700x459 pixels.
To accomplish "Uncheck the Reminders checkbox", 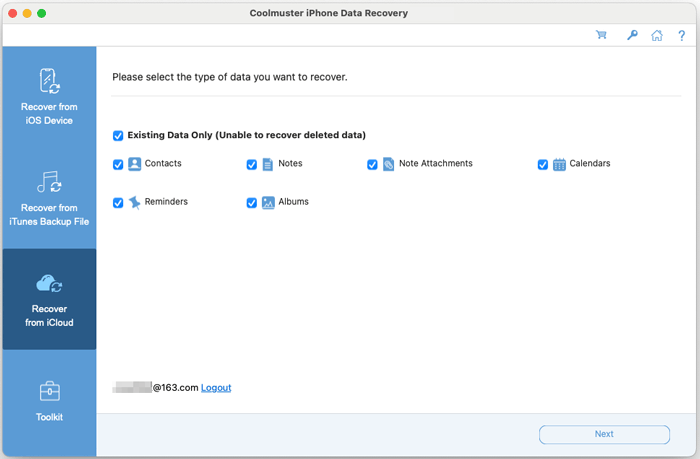I will coord(118,203).
